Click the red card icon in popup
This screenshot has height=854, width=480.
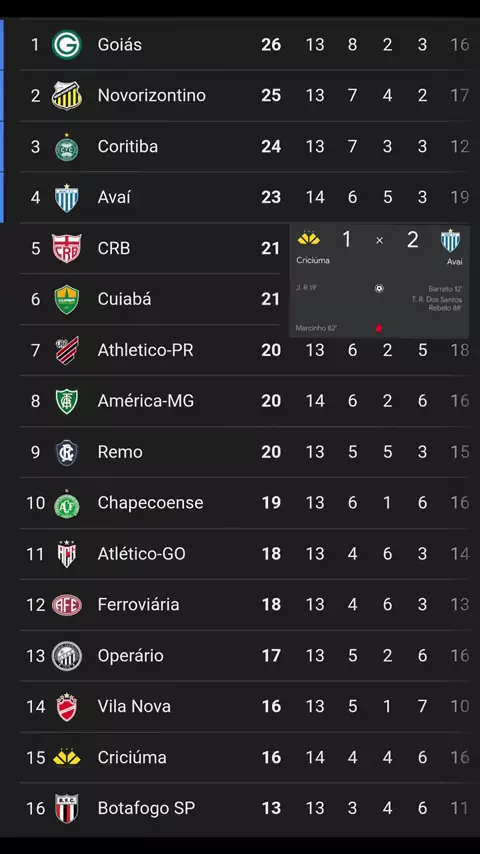(379, 328)
